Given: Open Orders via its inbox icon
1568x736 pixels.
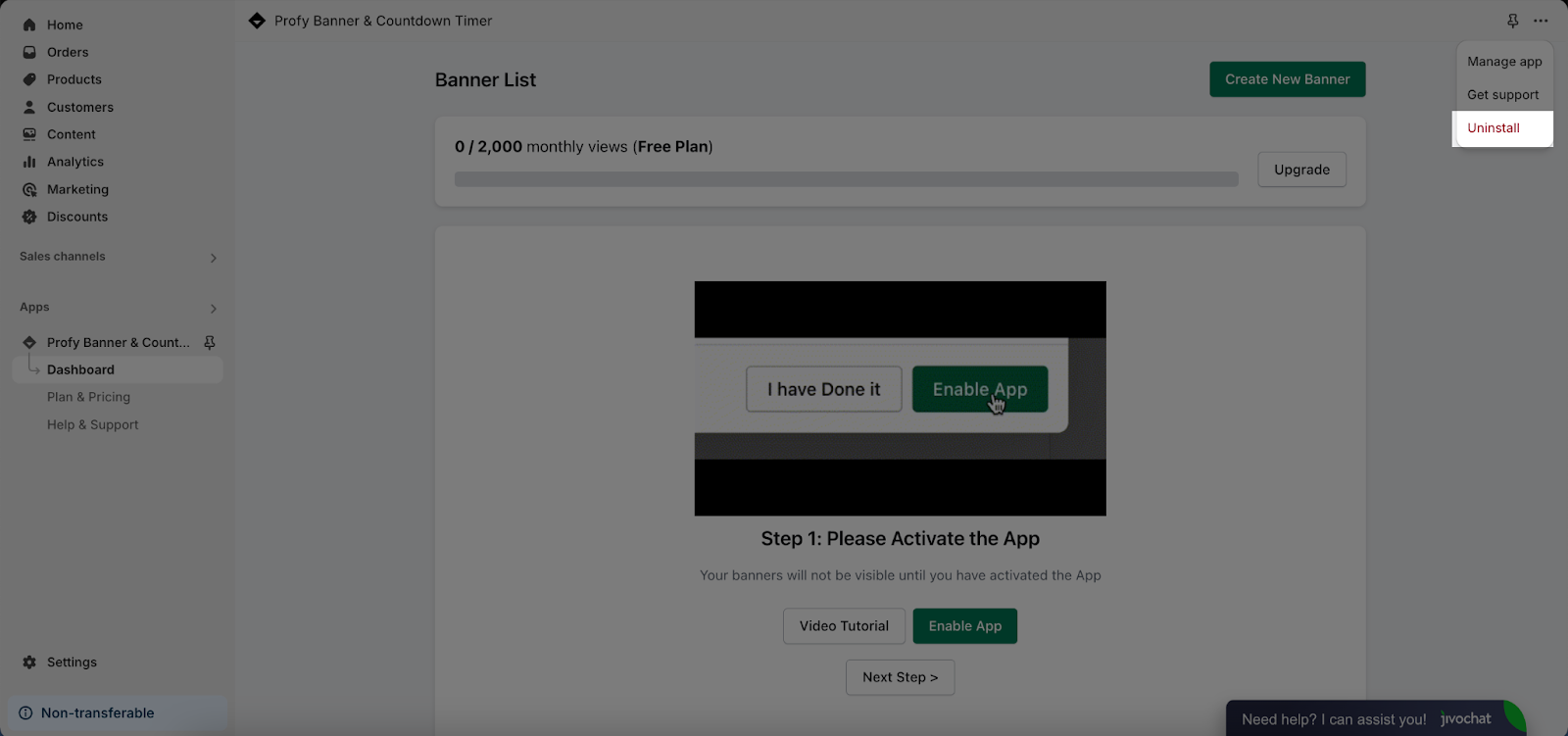Looking at the screenshot, I should 29,52.
